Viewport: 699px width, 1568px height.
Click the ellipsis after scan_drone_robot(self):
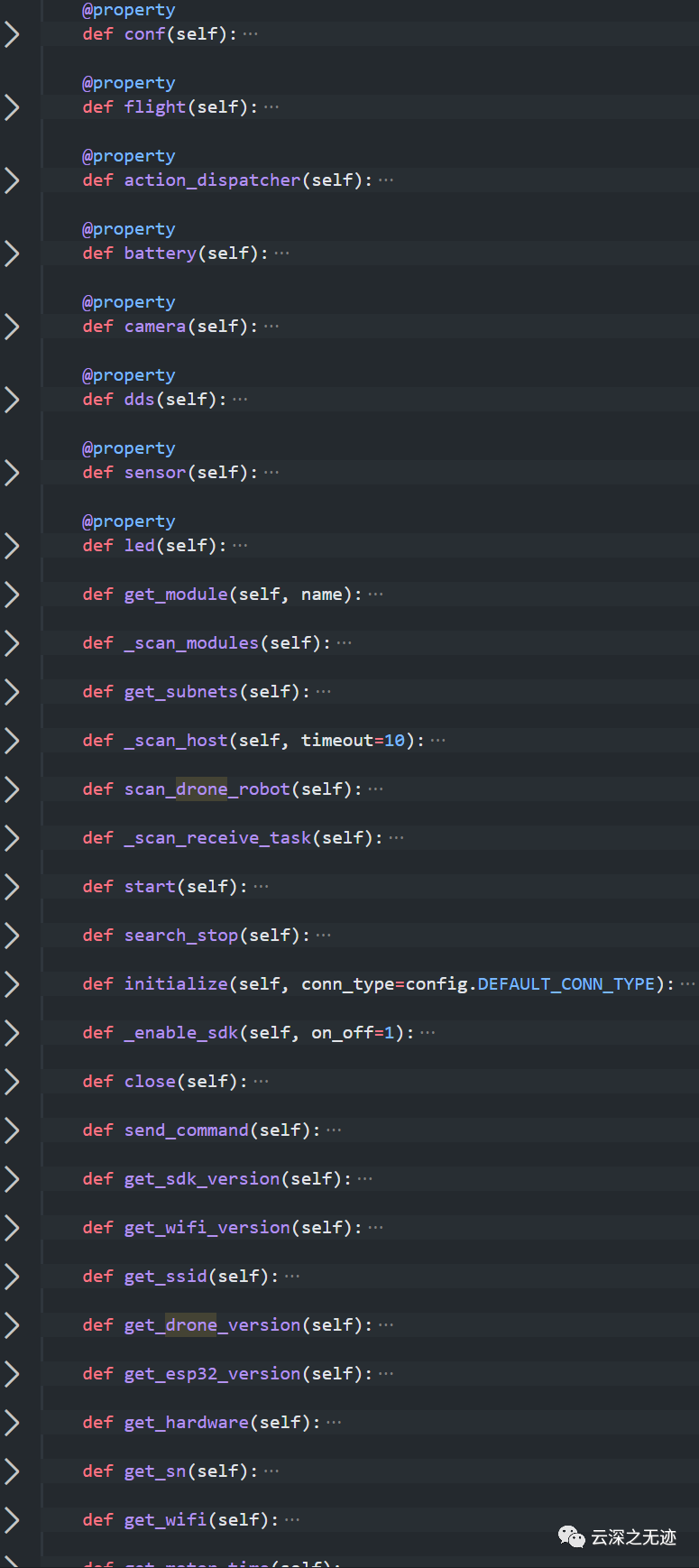coord(376,789)
